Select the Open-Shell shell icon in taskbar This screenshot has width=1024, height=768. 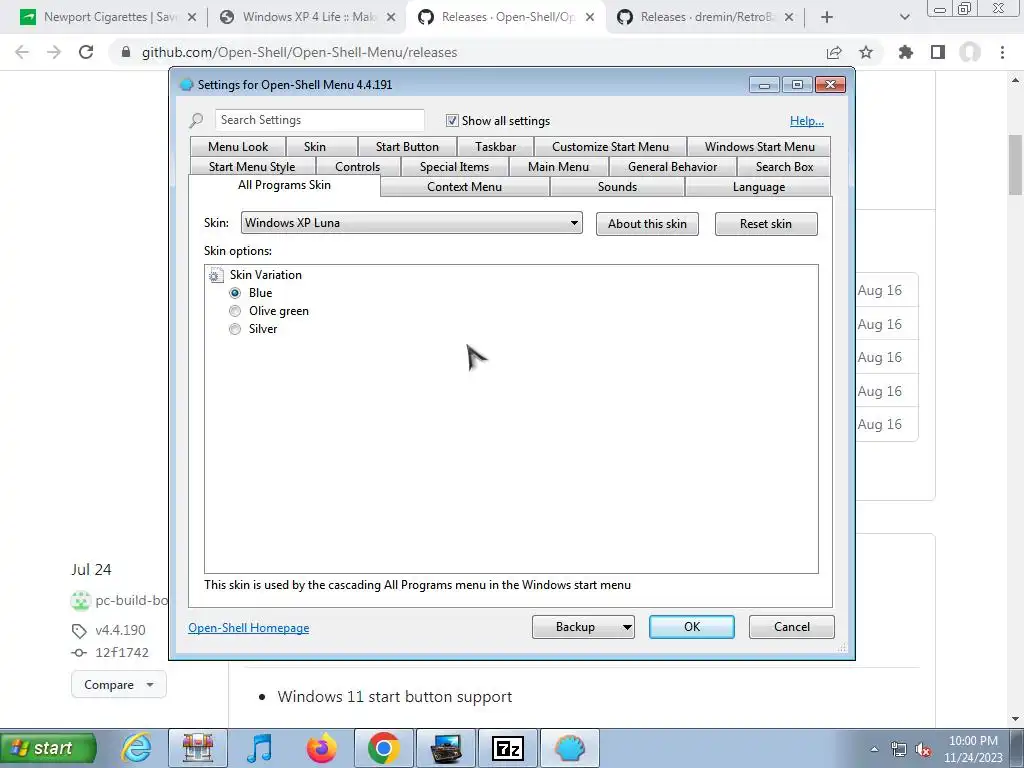pyautogui.click(x=569, y=748)
